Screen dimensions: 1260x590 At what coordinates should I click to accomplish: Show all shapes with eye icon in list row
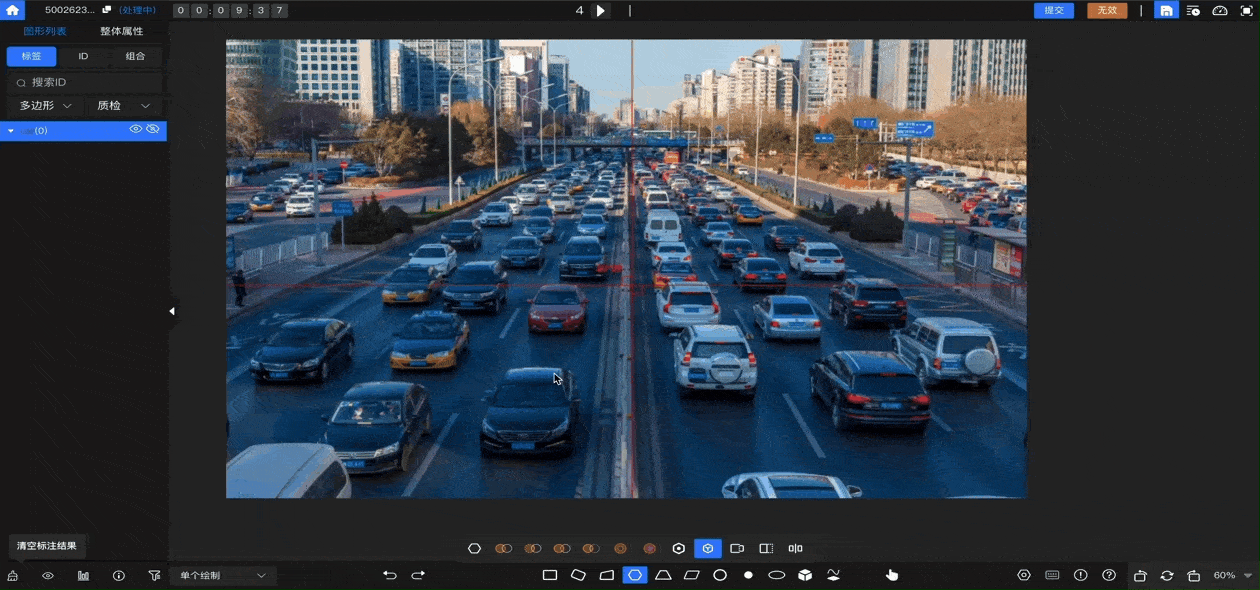pyautogui.click(x=136, y=130)
